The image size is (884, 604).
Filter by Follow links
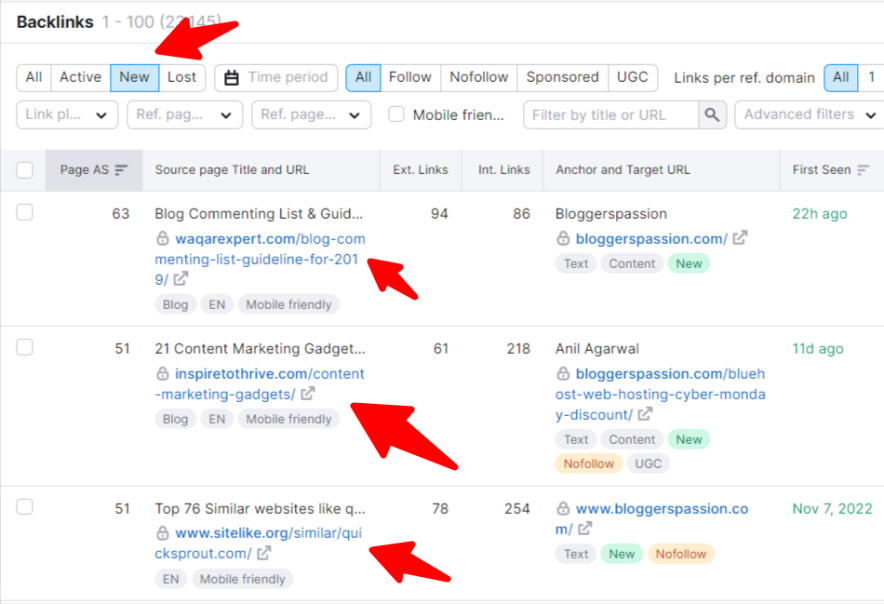pos(410,77)
